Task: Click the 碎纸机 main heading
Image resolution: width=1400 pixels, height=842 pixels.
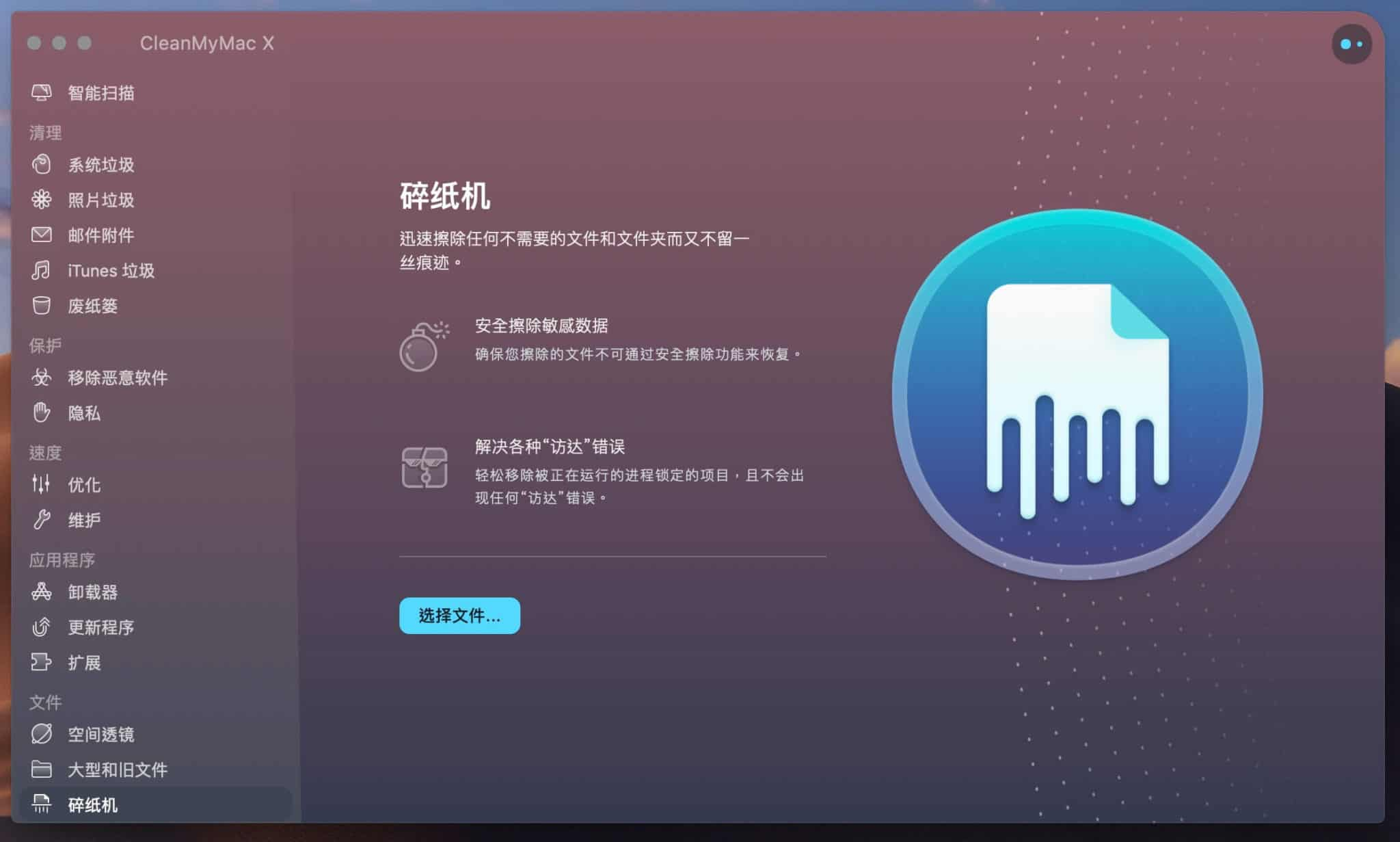Action: tap(445, 196)
